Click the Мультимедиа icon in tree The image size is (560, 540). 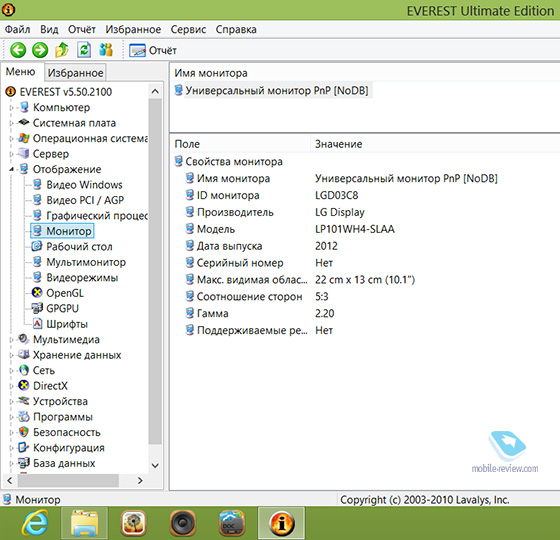click(x=24, y=339)
